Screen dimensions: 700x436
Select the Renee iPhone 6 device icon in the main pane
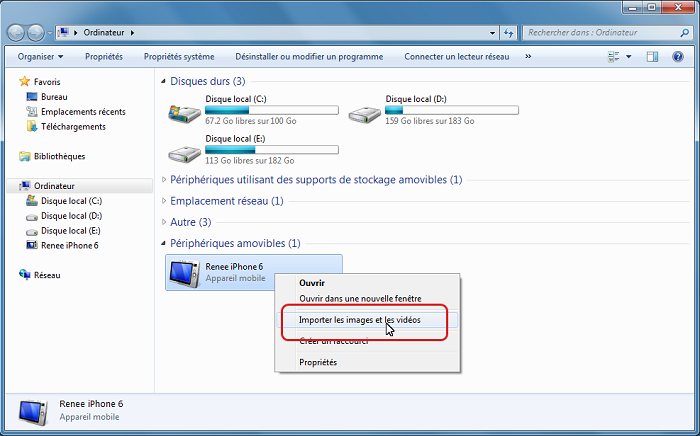pos(184,273)
